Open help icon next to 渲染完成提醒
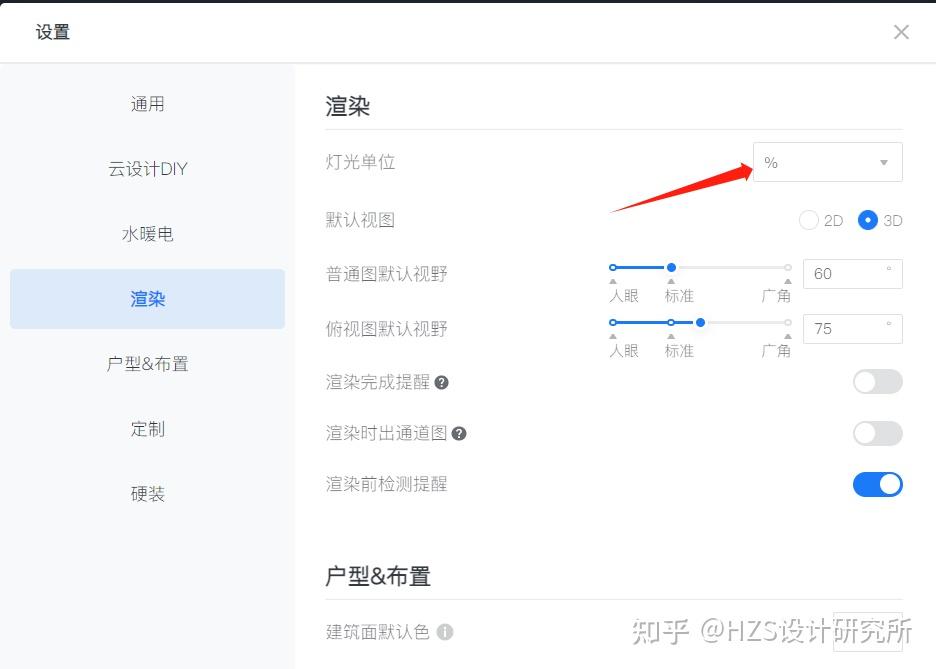Screen dimensions: 936x669 (x=441, y=383)
